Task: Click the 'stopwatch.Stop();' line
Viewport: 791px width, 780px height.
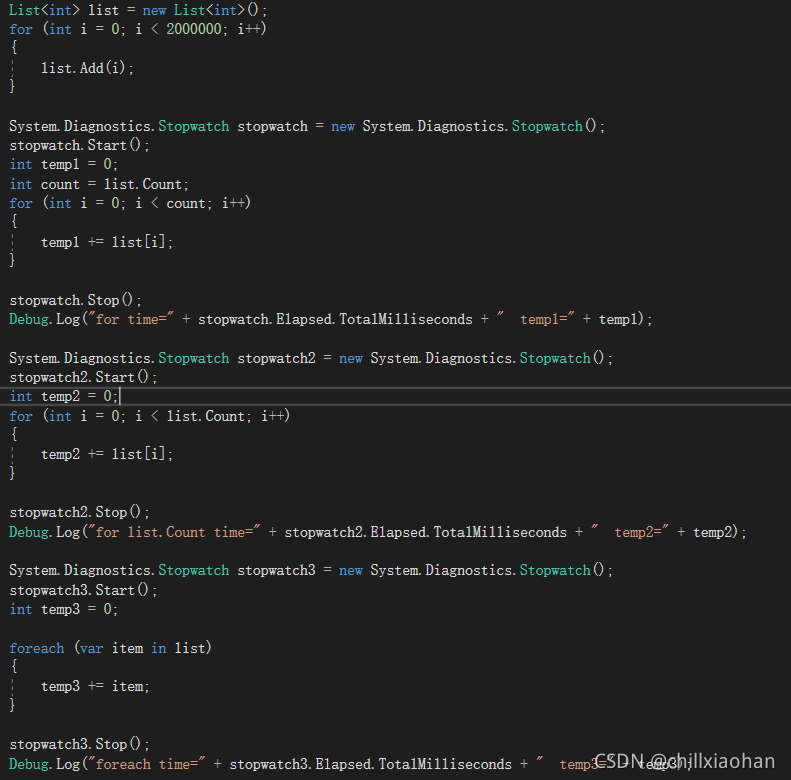Action: (x=75, y=300)
